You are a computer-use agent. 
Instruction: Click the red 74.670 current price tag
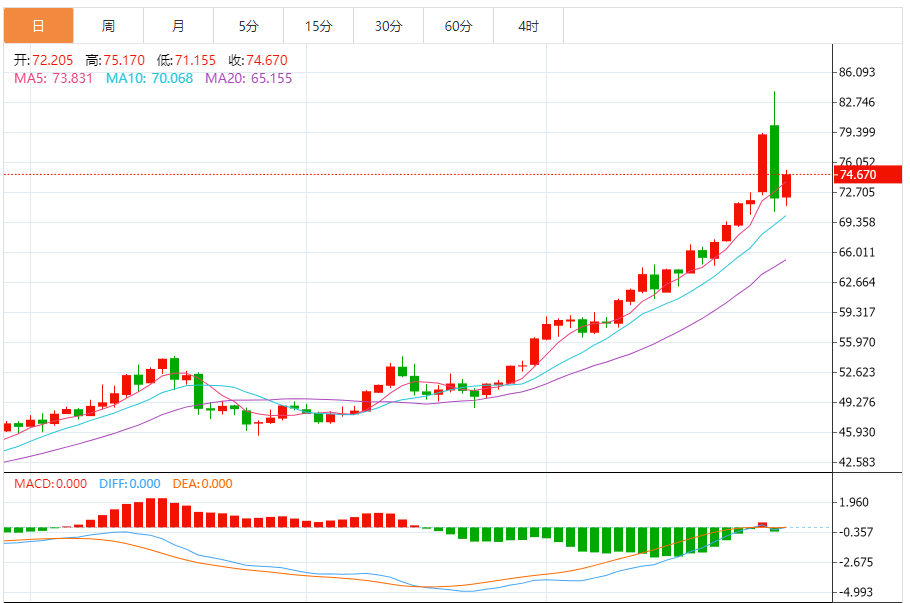pyautogui.click(x=856, y=175)
